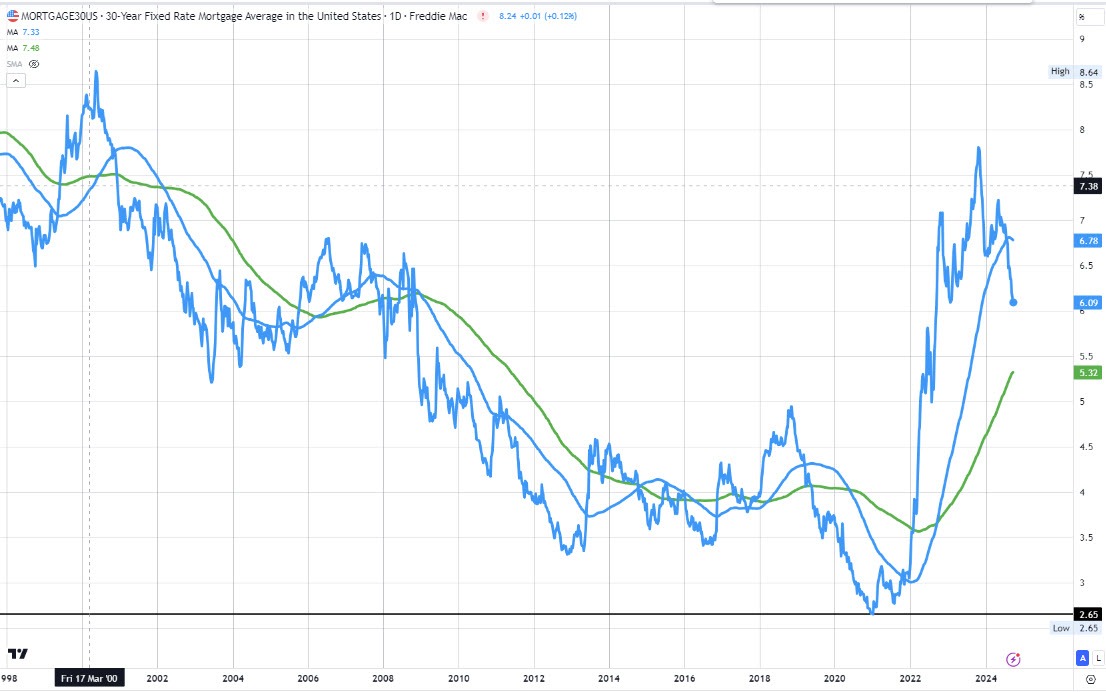Click the 2024 year on time axis
The height and width of the screenshot is (692, 1106).
[985, 679]
